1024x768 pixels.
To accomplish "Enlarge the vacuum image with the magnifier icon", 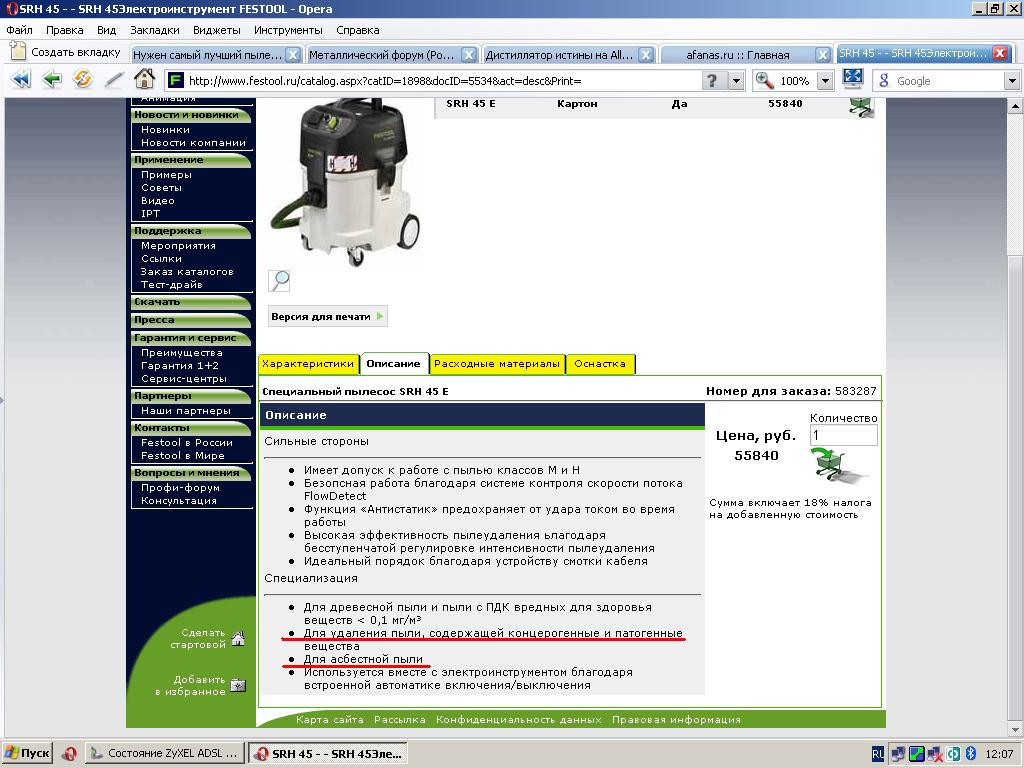I will (280, 281).
